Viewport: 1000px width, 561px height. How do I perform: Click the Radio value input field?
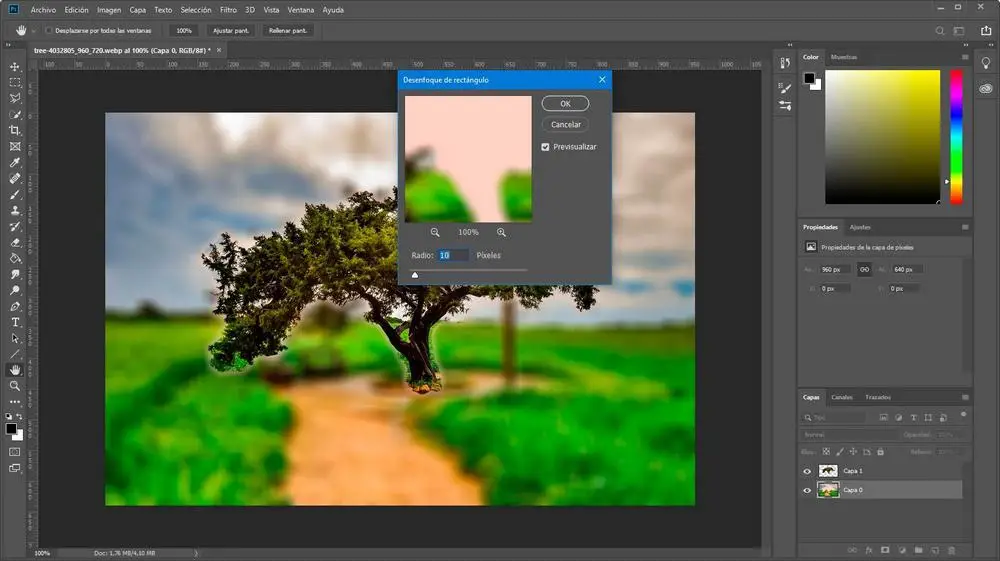coord(452,256)
